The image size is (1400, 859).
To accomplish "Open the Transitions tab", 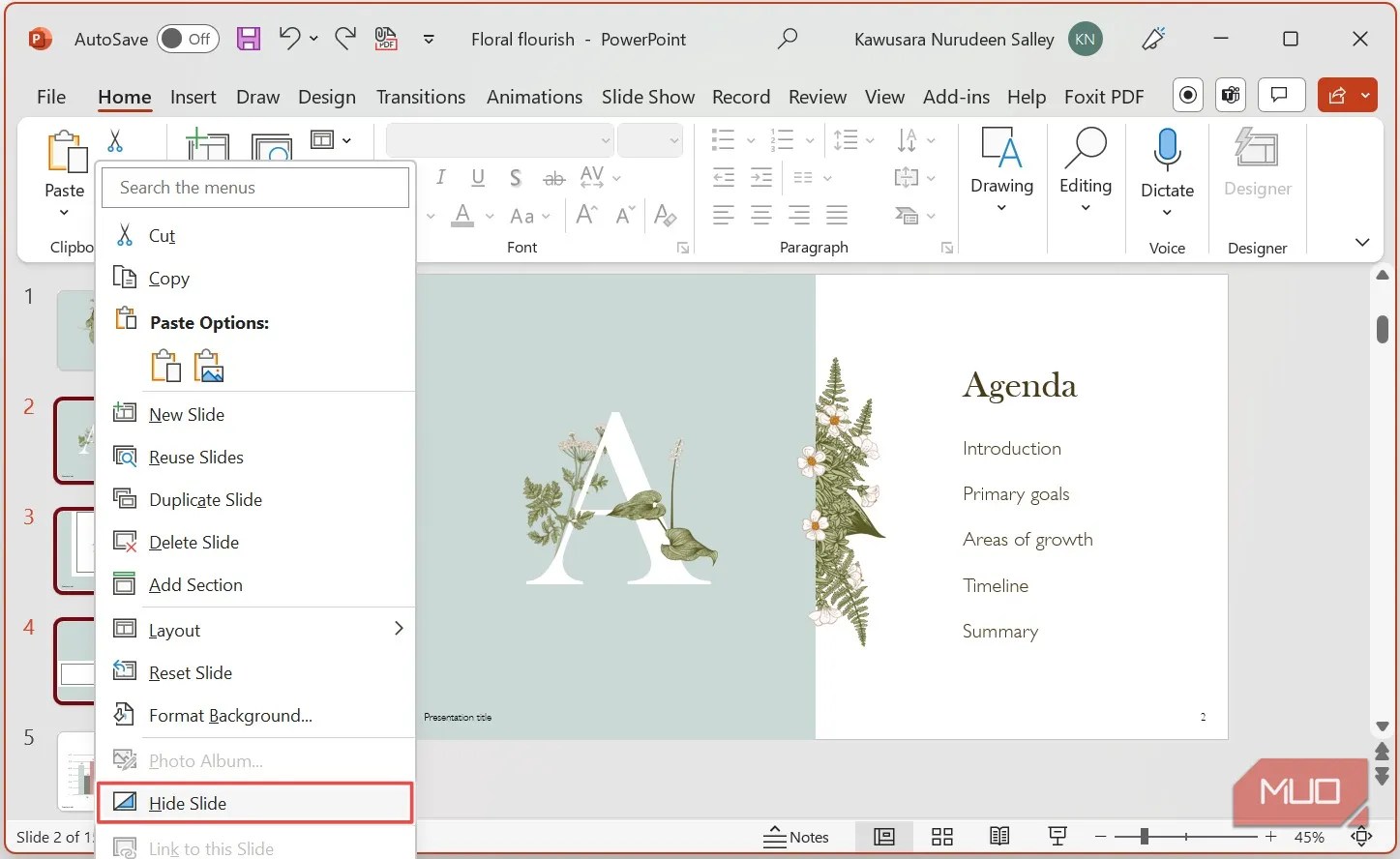I will click(421, 97).
